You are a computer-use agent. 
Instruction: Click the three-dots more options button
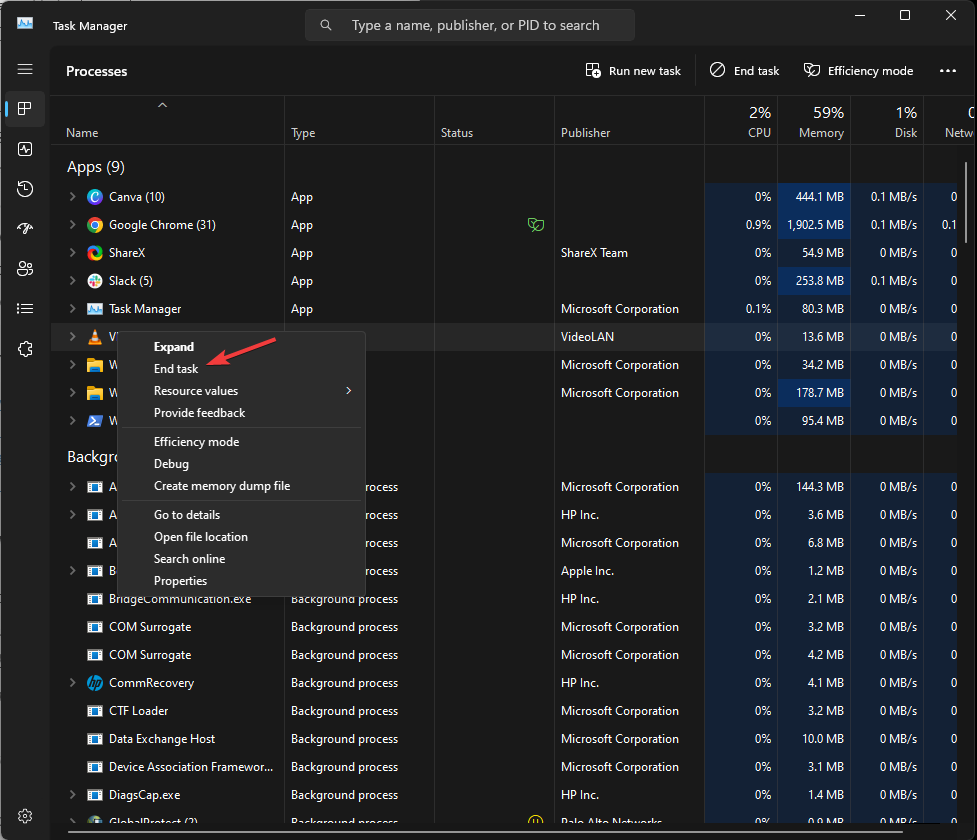point(948,71)
